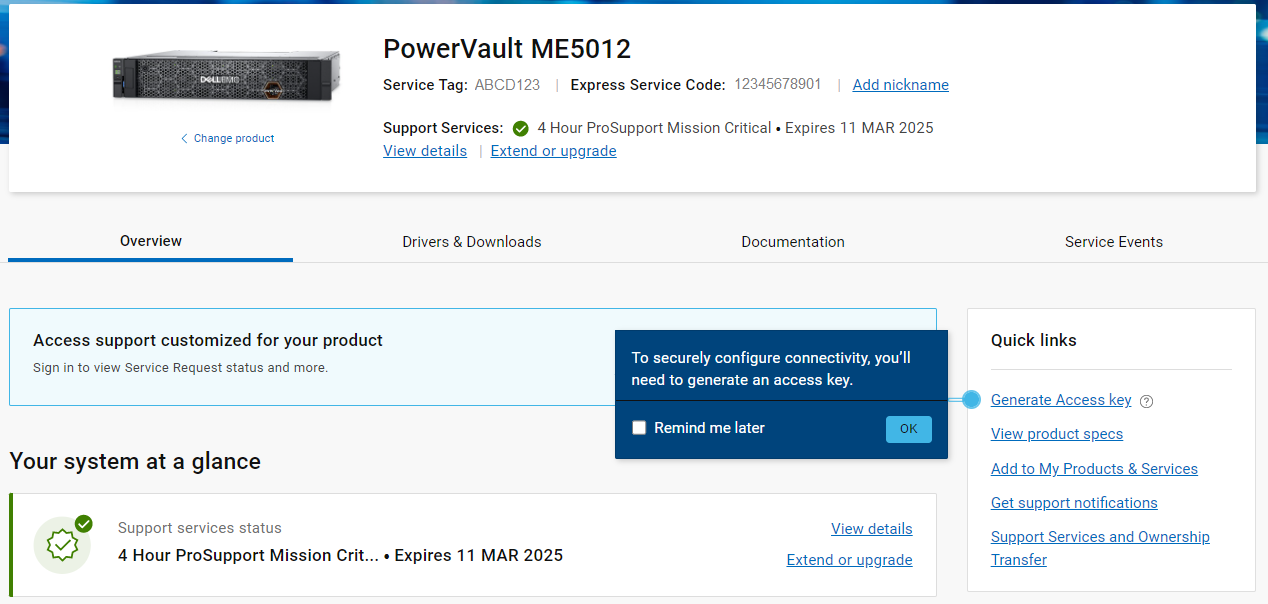The width and height of the screenshot is (1268, 604).
Task: Dismiss the access key popup with OK
Action: 908,428
